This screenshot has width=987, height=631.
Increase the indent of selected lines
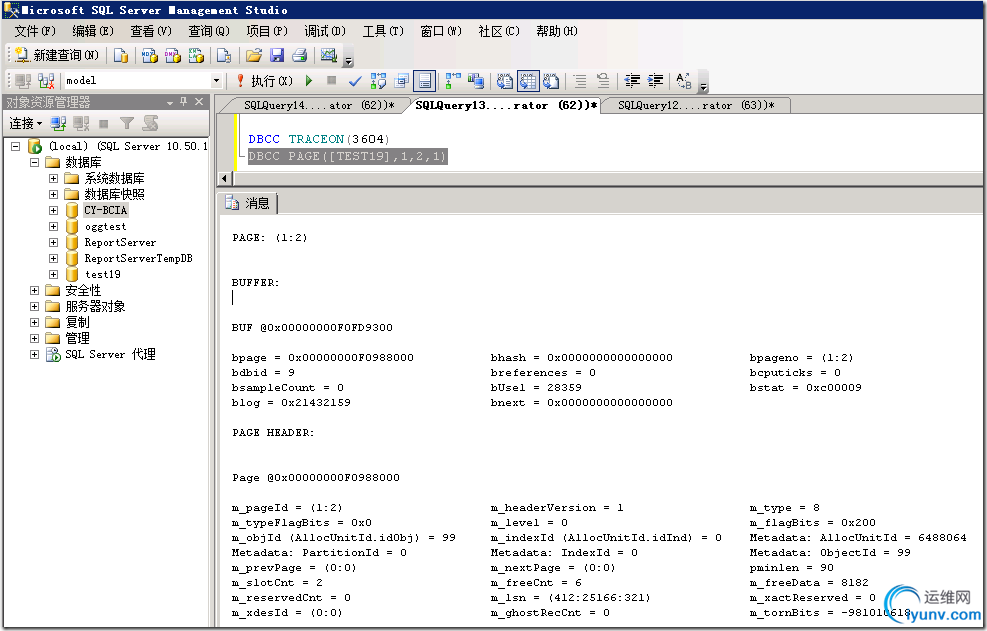pyautogui.click(x=655, y=81)
